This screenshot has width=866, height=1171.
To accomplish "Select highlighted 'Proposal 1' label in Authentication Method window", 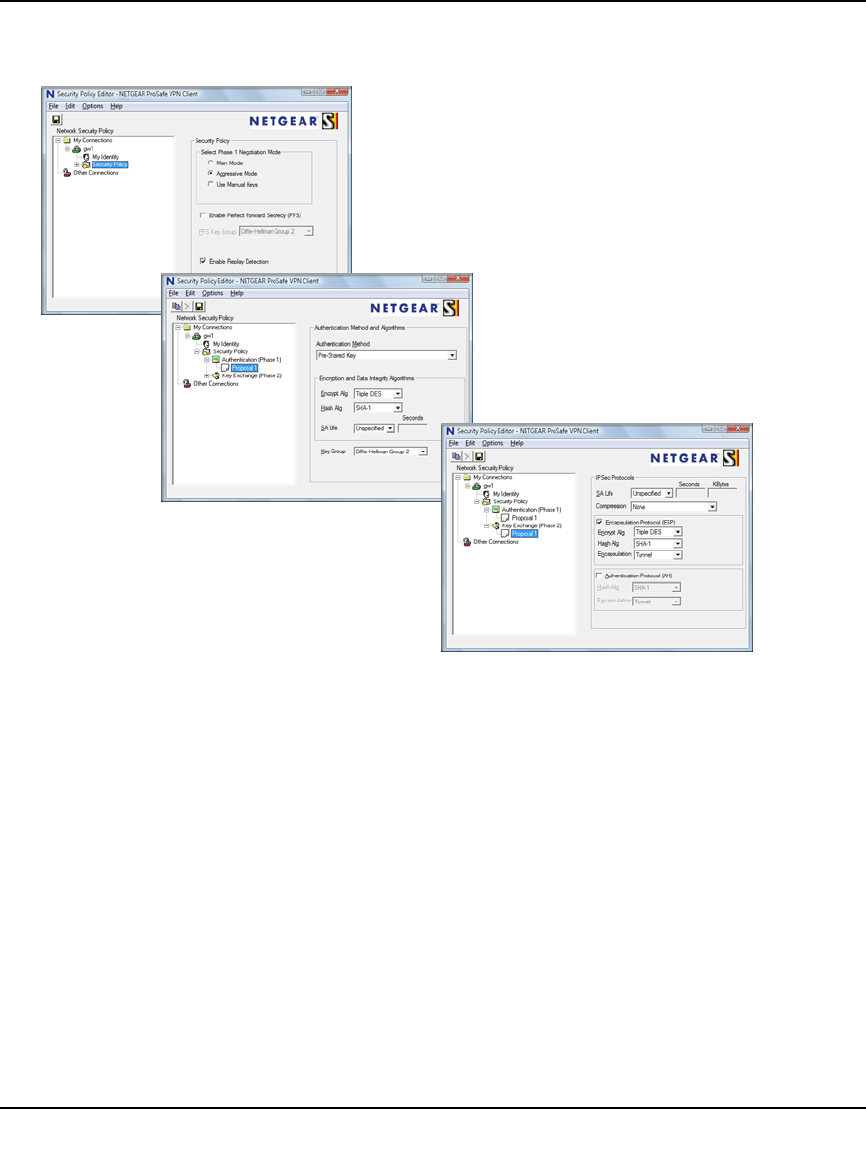I will pos(244,367).
